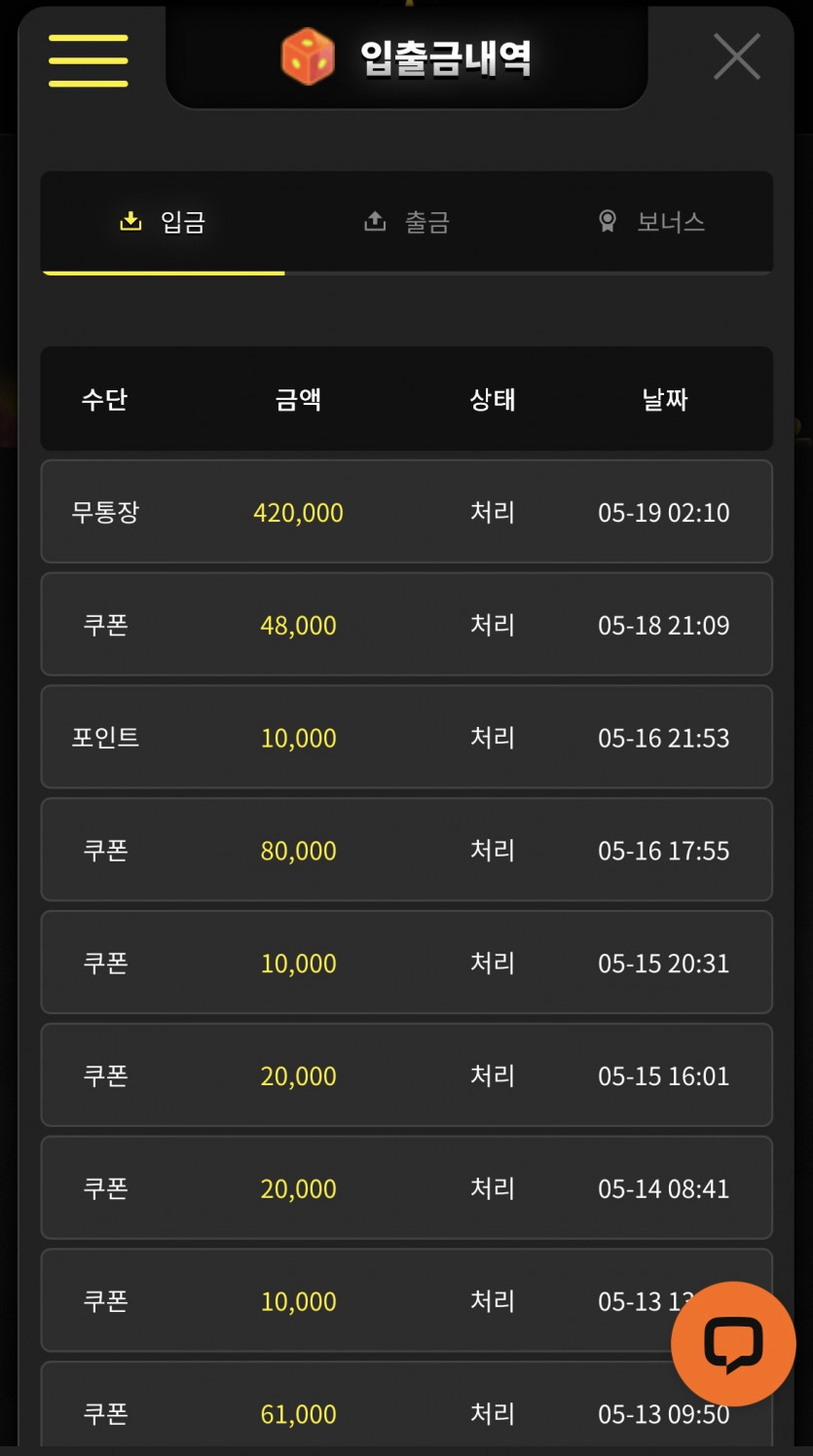Click the 날짜 column header

pos(665,399)
